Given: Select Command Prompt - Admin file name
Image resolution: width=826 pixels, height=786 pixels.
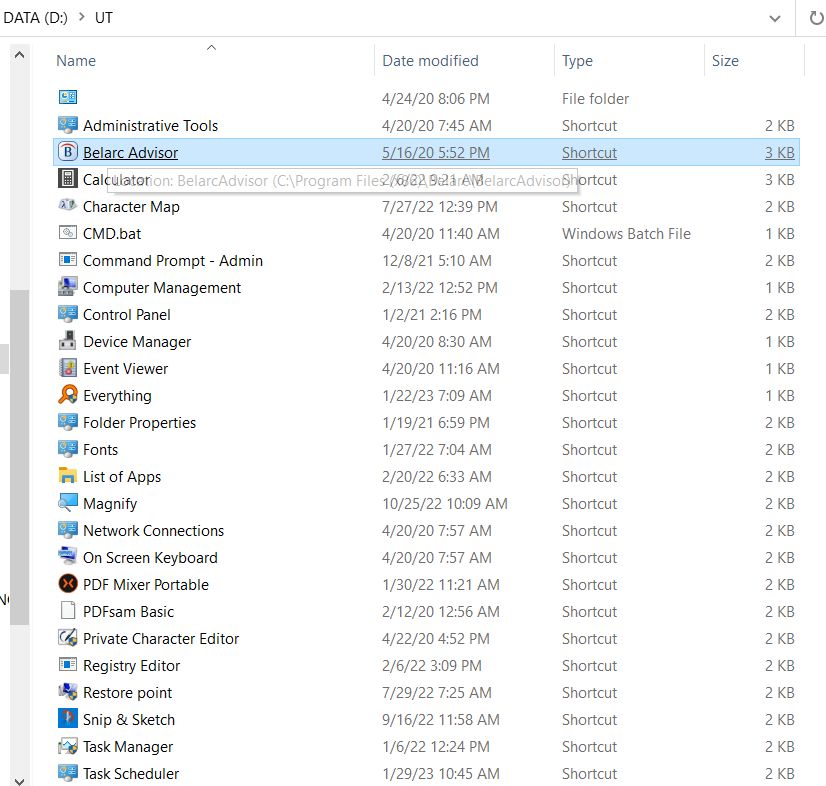Looking at the screenshot, I should (x=173, y=260).
